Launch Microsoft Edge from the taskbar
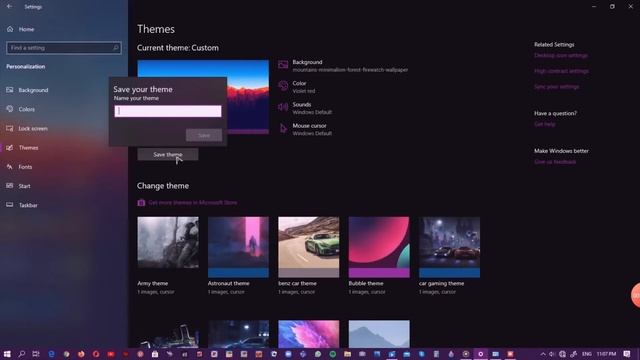The width and height of the screenshot is (640, 360). pyautogui.click(x=51, y=354)
